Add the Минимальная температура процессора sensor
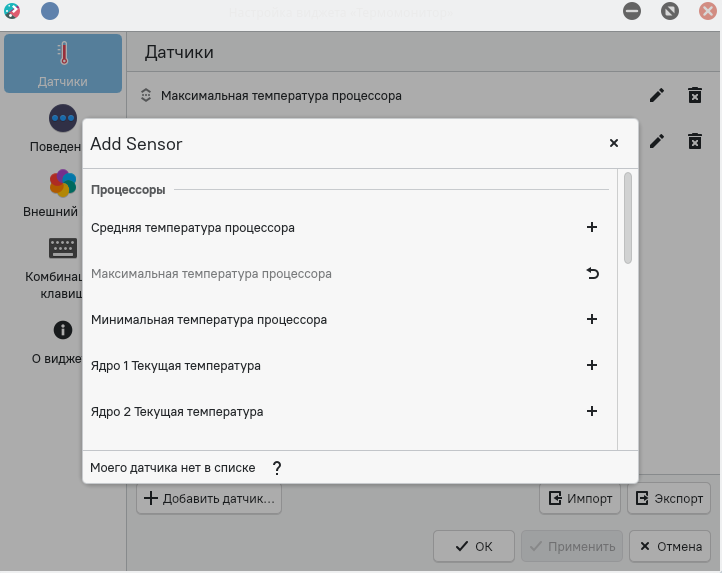 [591, 319]
